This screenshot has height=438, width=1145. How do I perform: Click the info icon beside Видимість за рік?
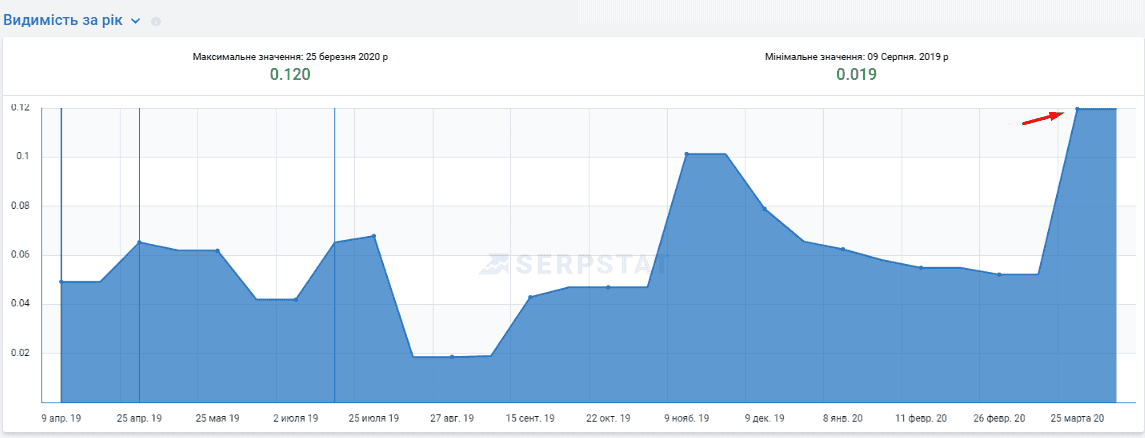click(x=156, y=22)
